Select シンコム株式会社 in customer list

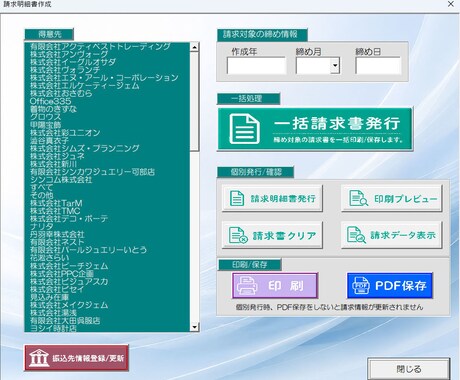point(107,180)
